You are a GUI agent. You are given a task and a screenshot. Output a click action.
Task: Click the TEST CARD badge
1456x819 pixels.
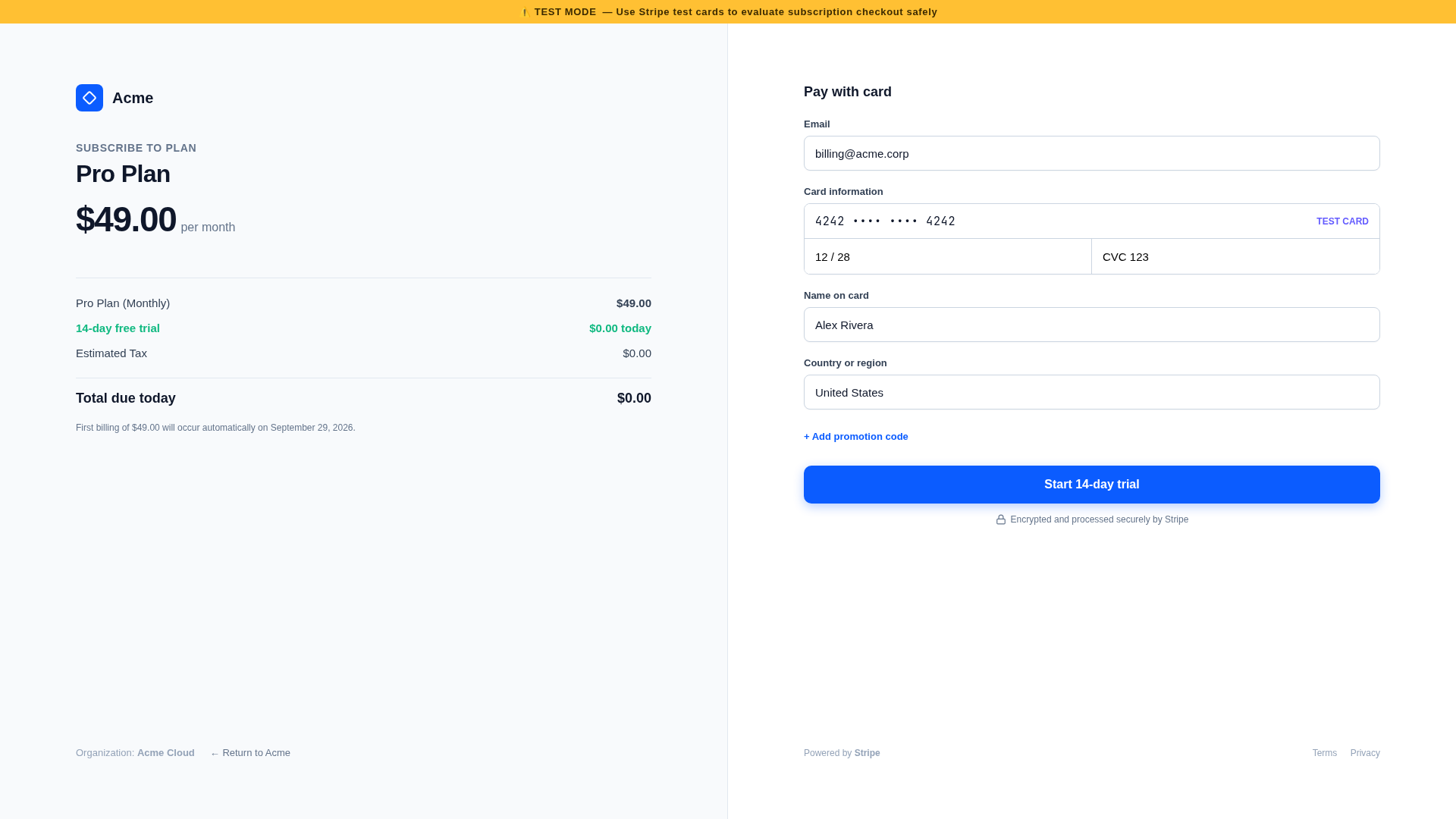click(x=1342, y=221)
